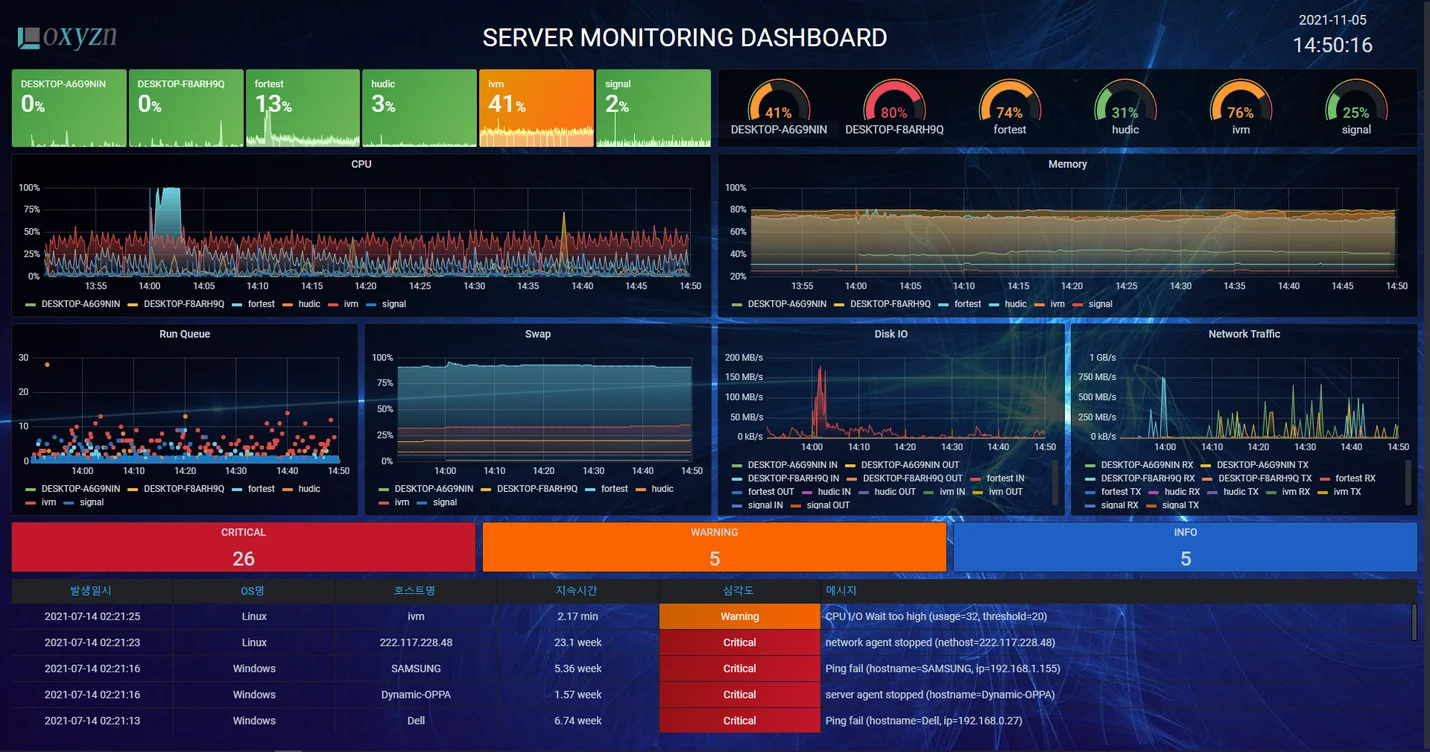This screenshot has height=752, width=1430.
Task: Click message 'server agent stopped (hostname=Dynamic-OPPA)'
Action: point(940,695)
